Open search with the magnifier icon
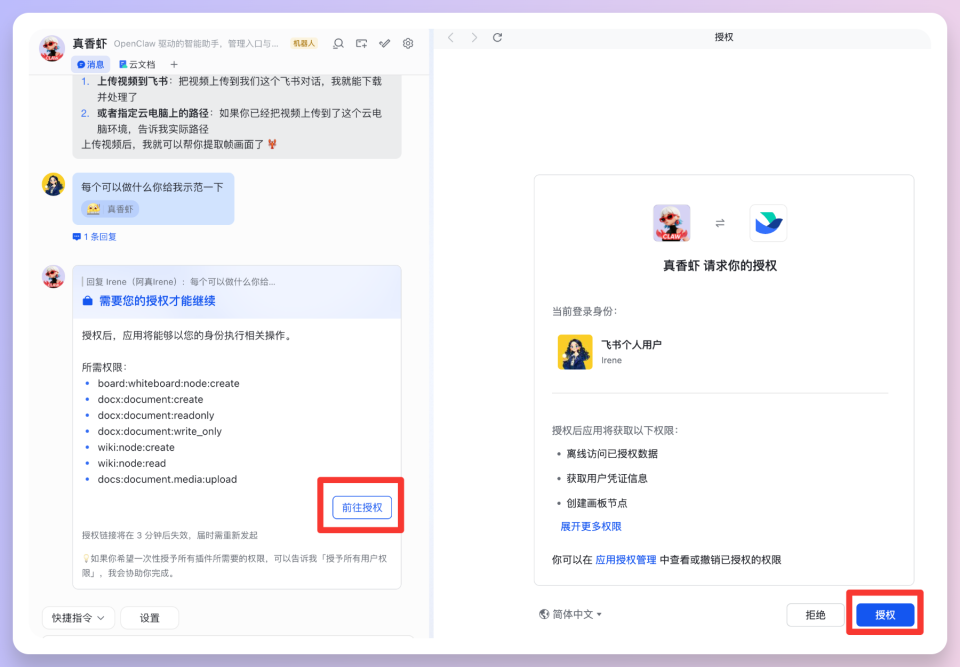This screenshot has height=667, width=960. pos(338,43)
